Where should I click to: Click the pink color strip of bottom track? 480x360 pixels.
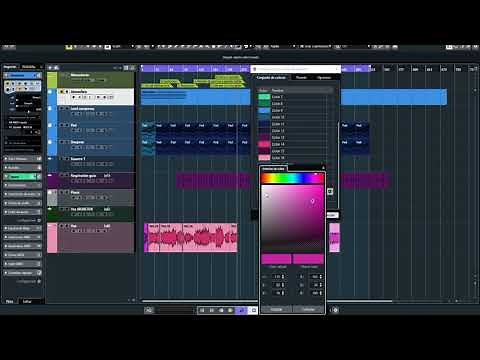click(52, 238)
